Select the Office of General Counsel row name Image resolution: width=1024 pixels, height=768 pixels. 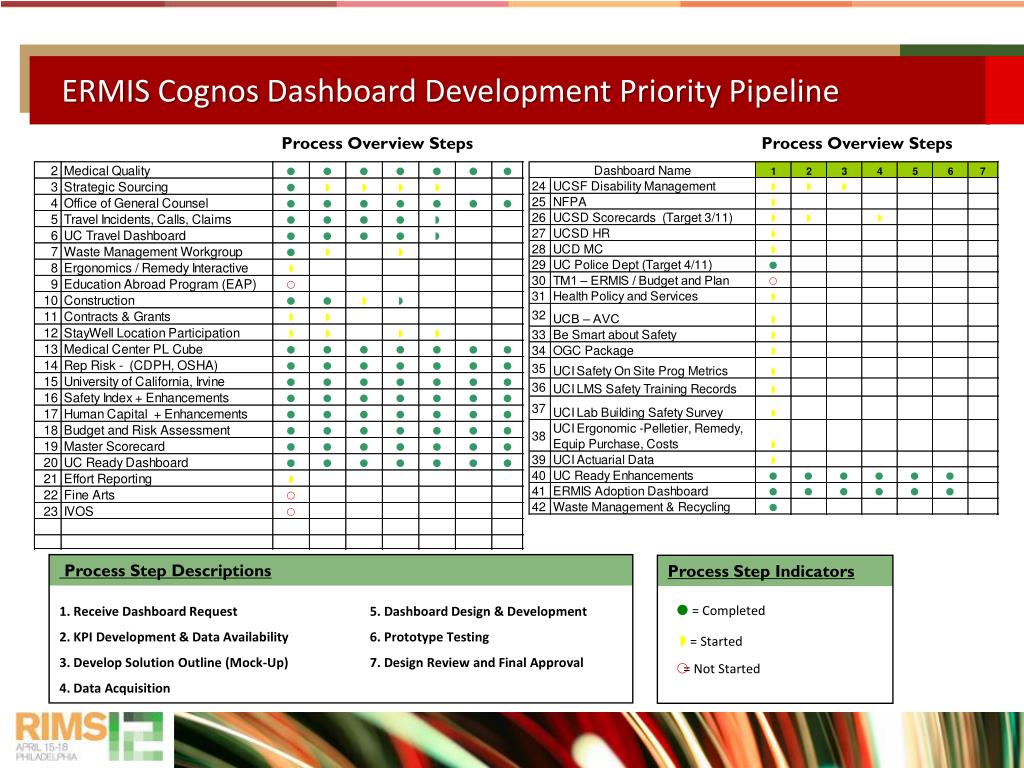pos(136,204)
